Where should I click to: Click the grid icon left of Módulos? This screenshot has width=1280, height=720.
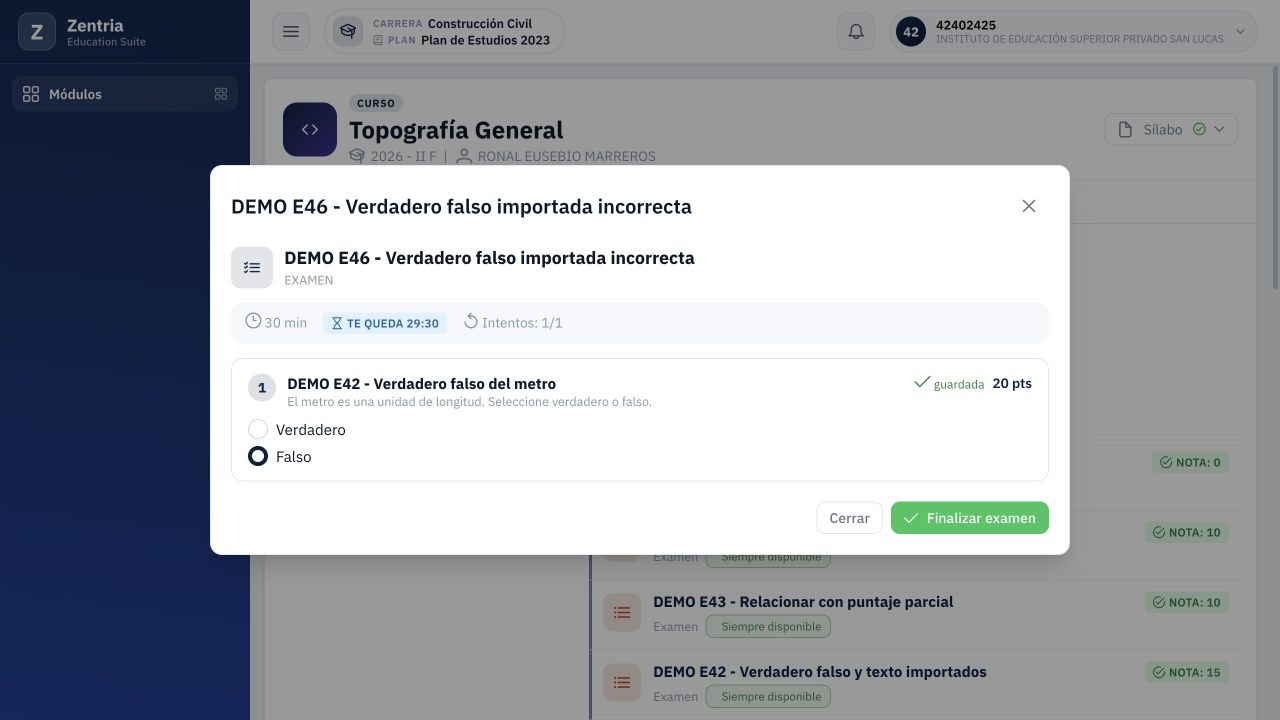click(x=31, y=94)
